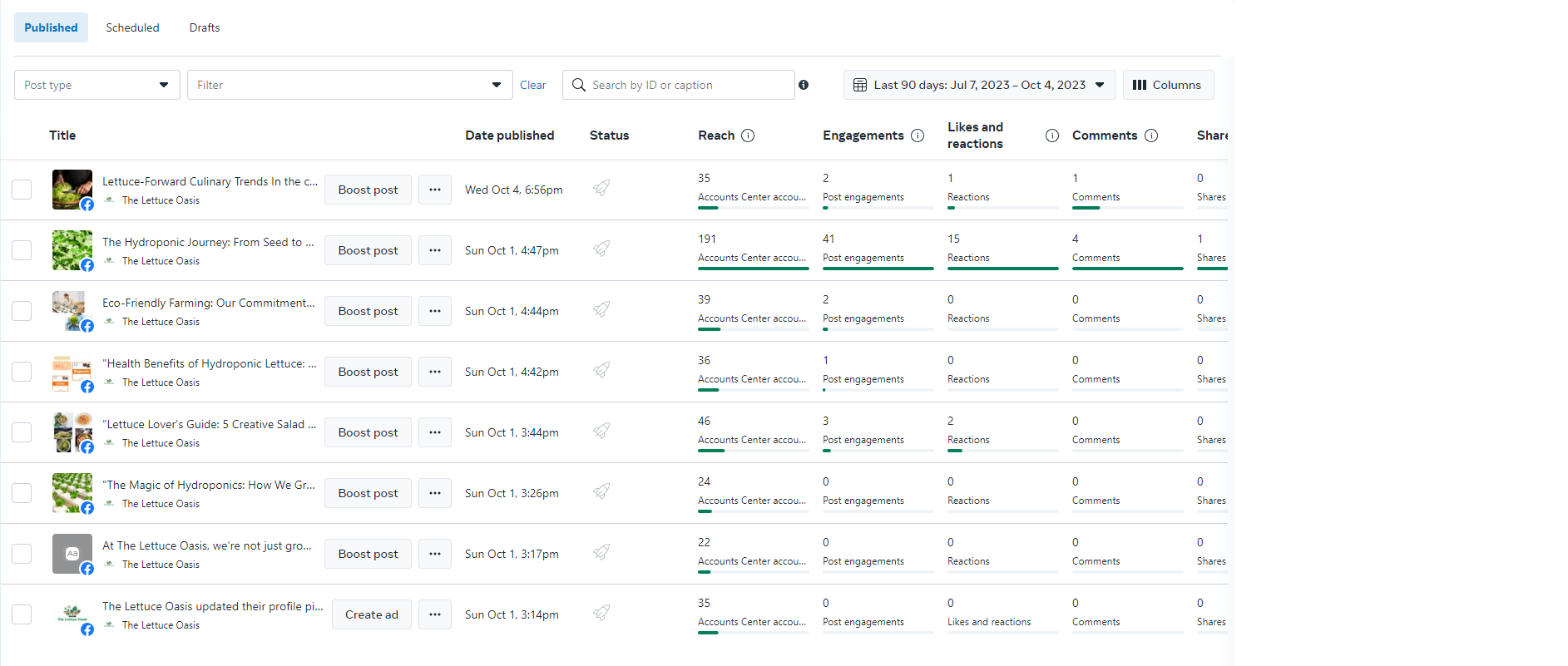1568x666 pixels.
Task: Open three-dots menu for Eco-Friendly Farming post
Action: pyautogui.click(x=435, y=311)
